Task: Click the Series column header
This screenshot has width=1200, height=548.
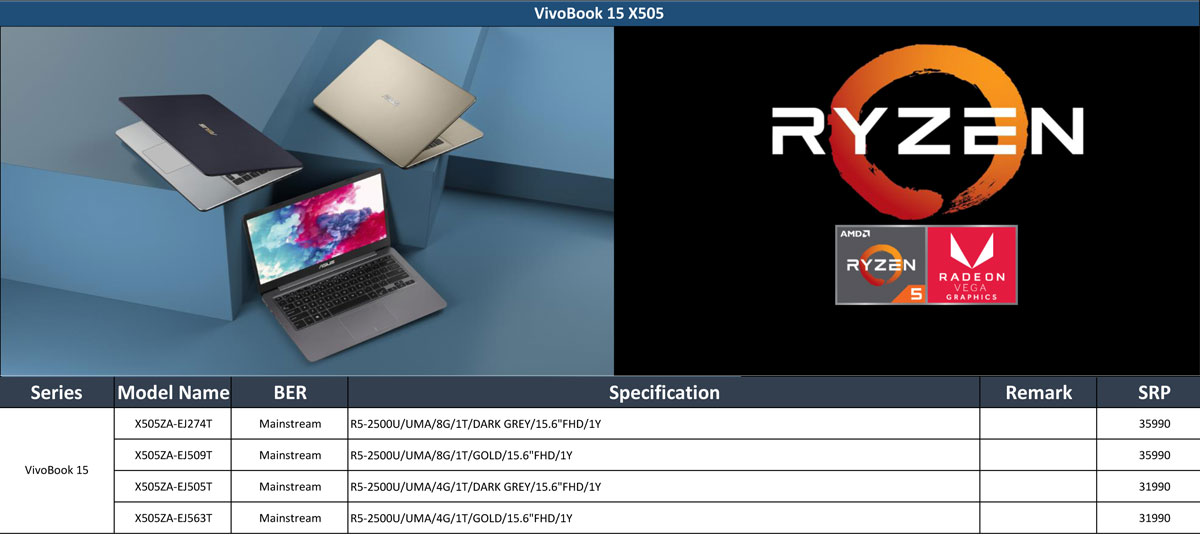Action: [x=57, y=392]
